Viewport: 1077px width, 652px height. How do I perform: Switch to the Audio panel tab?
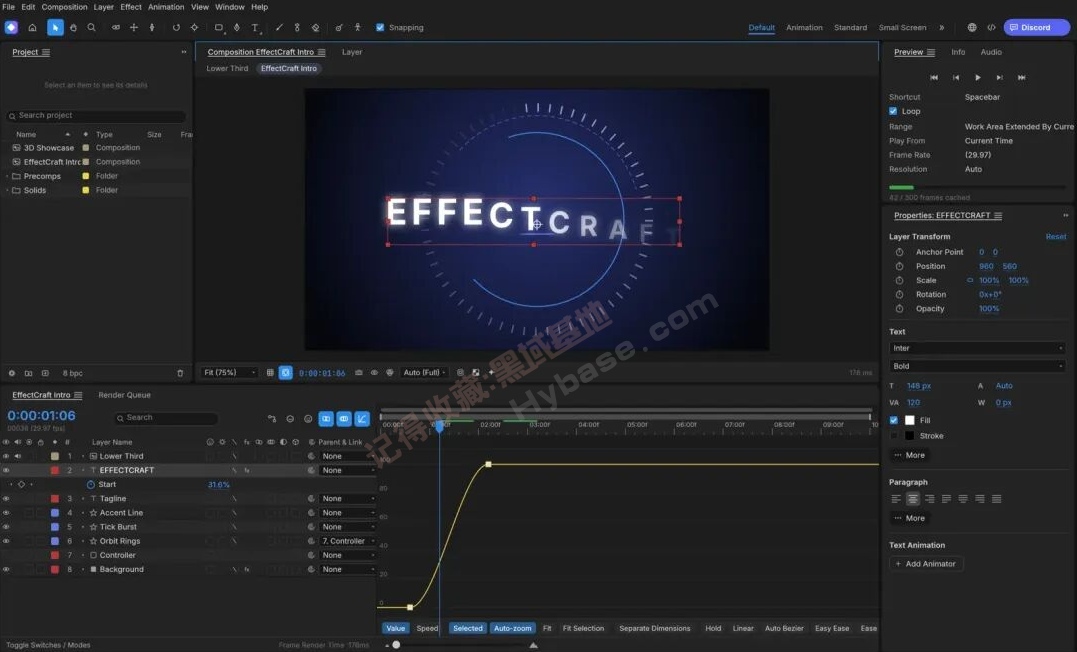coord(990,52)
